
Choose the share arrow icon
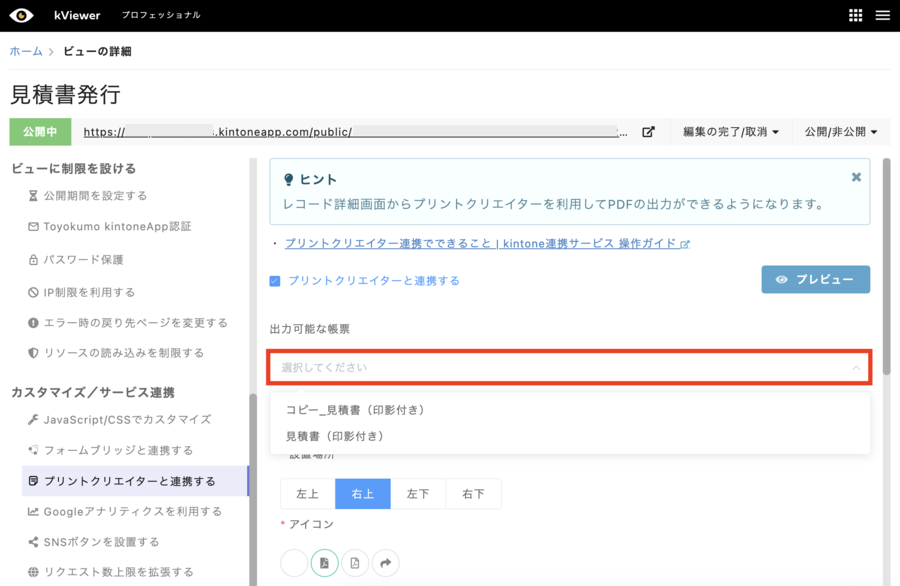[385, 563]
